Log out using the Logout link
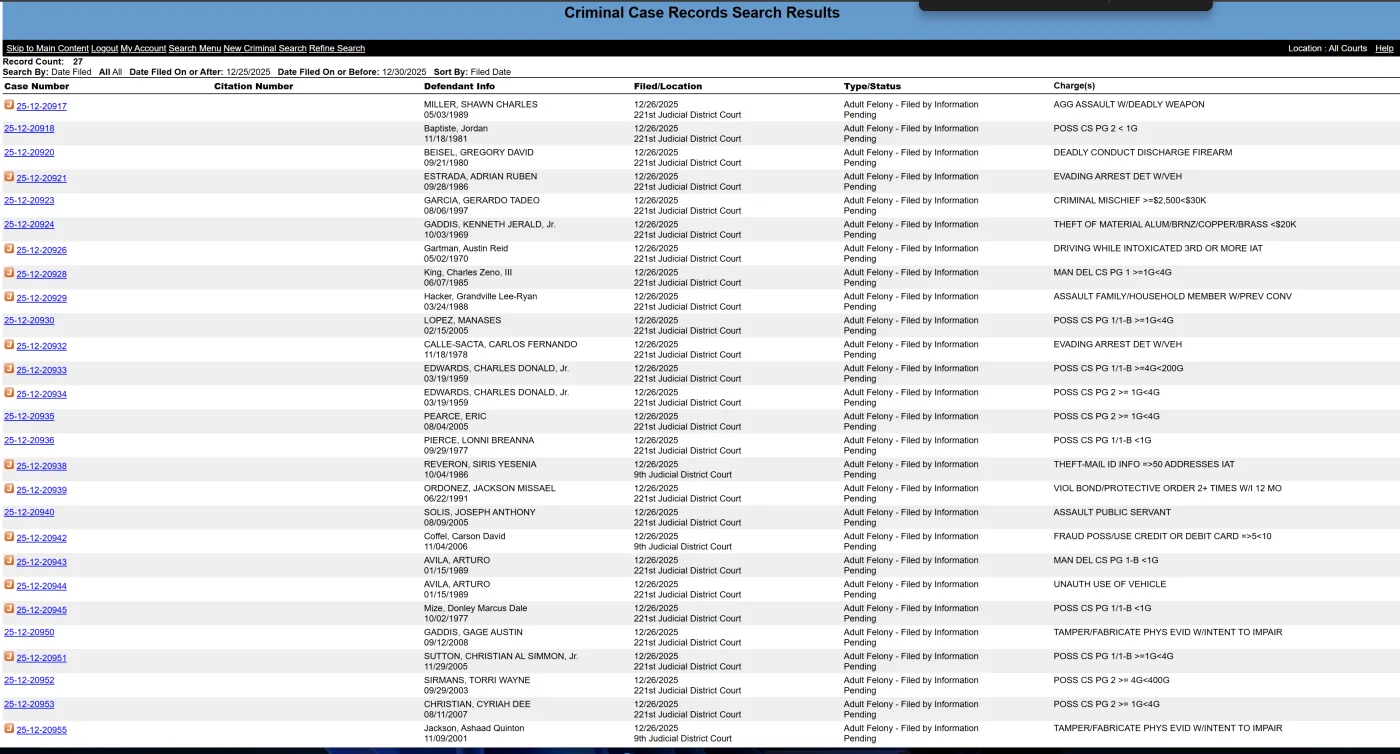This screenshot has width=1400, height=754. click(104, 48)
